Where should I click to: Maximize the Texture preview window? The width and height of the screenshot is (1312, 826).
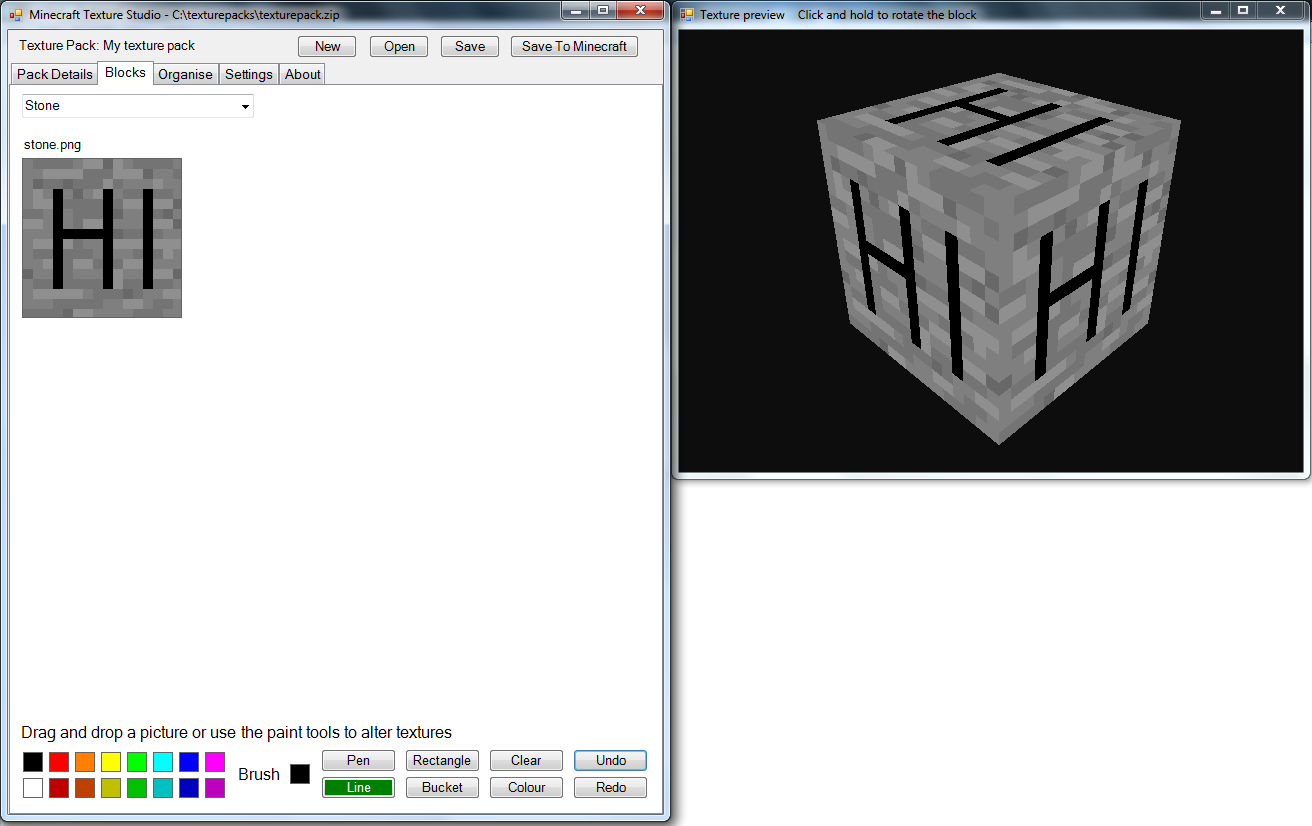1243,10
